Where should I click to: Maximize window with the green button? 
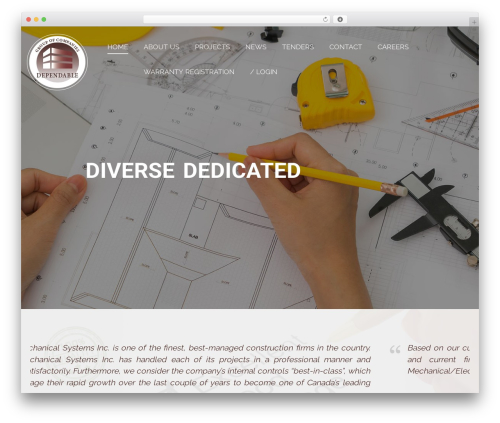click(44, 19)
